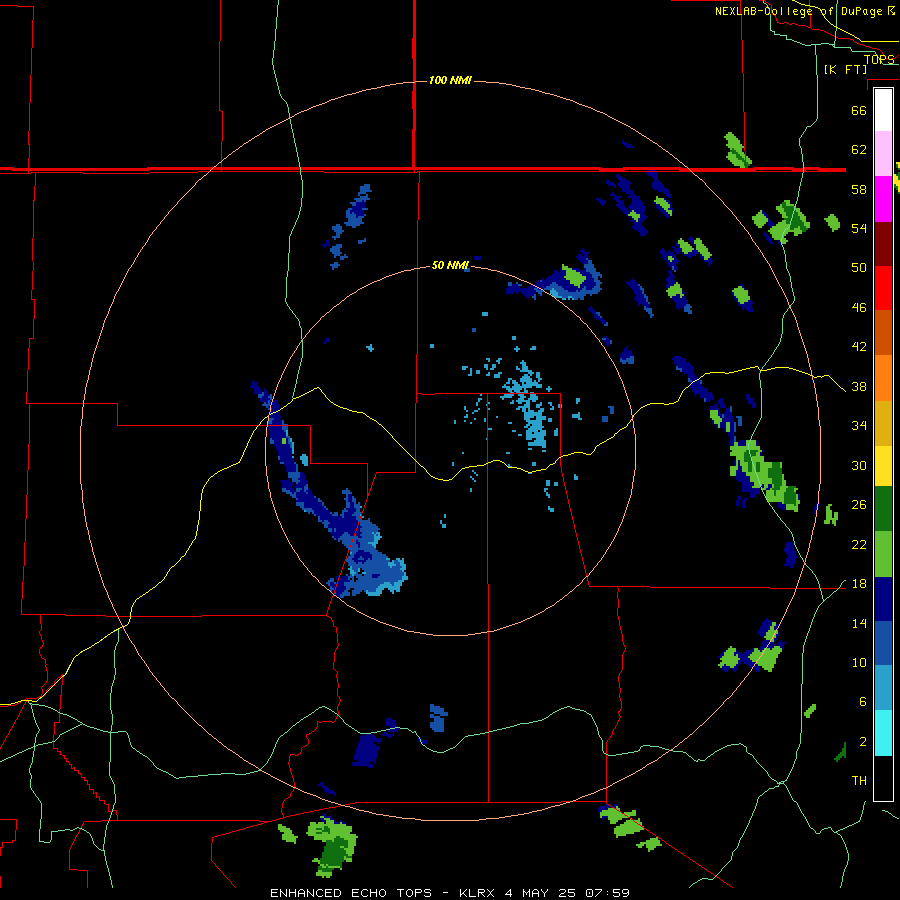Image resolution: width=900 pixels, height=900 pixels.
Task: Click the white 66 kft color swatch
Action: [x=883, y=110]
